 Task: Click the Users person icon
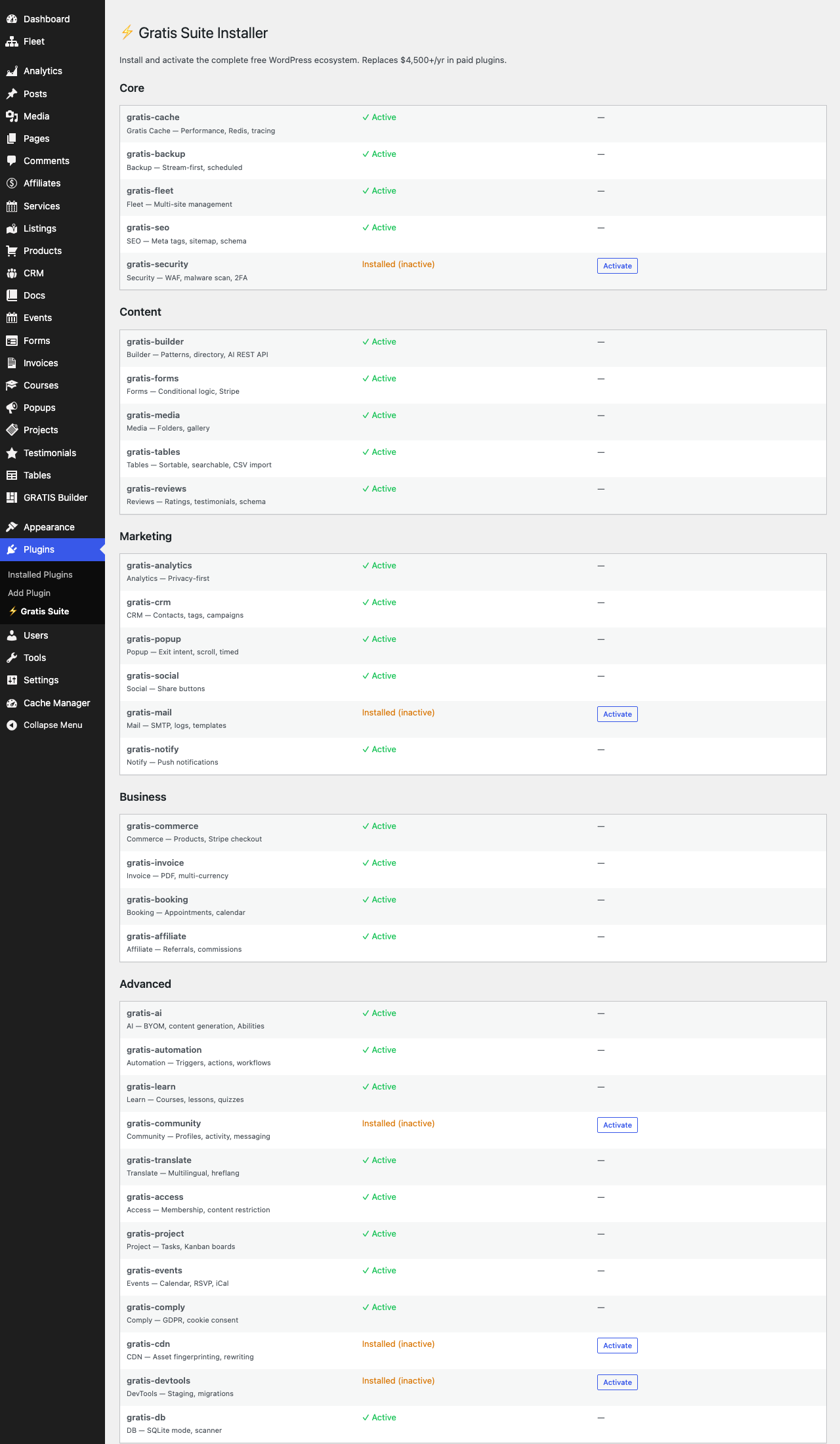(x=12, y=635)
